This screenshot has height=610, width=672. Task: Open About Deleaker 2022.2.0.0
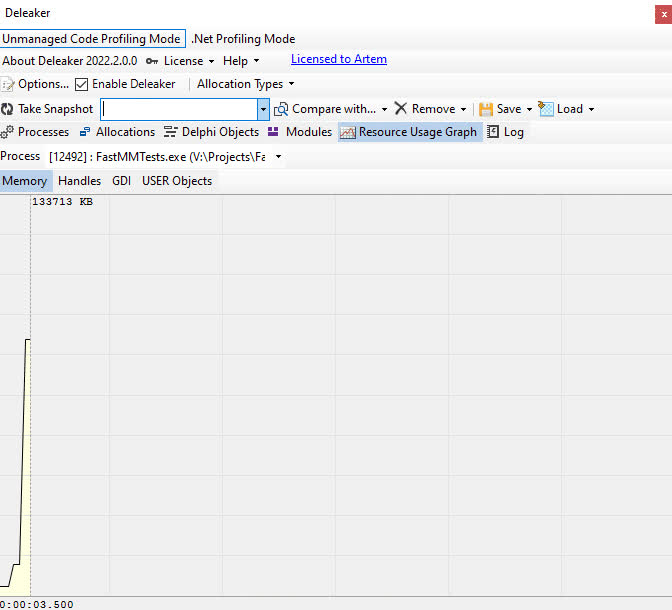70,61
